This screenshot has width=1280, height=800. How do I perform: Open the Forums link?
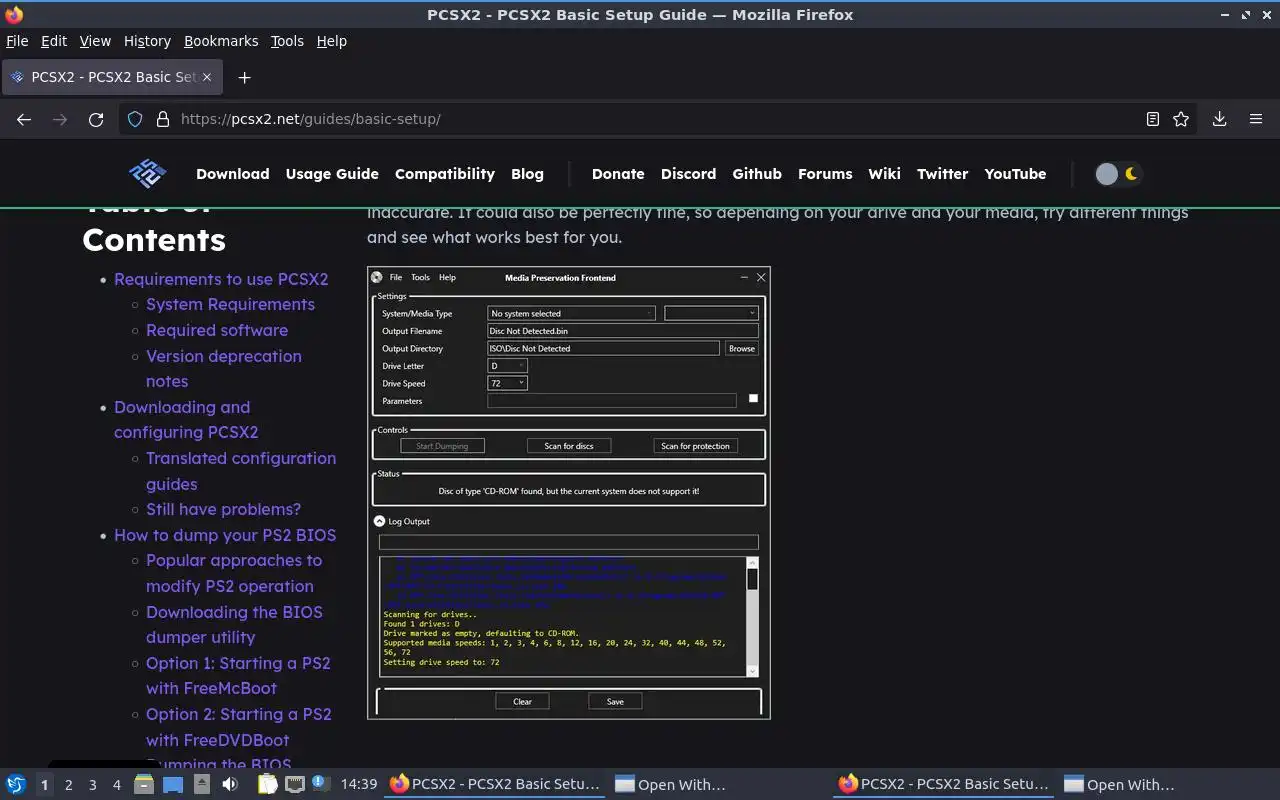point(825,174)
